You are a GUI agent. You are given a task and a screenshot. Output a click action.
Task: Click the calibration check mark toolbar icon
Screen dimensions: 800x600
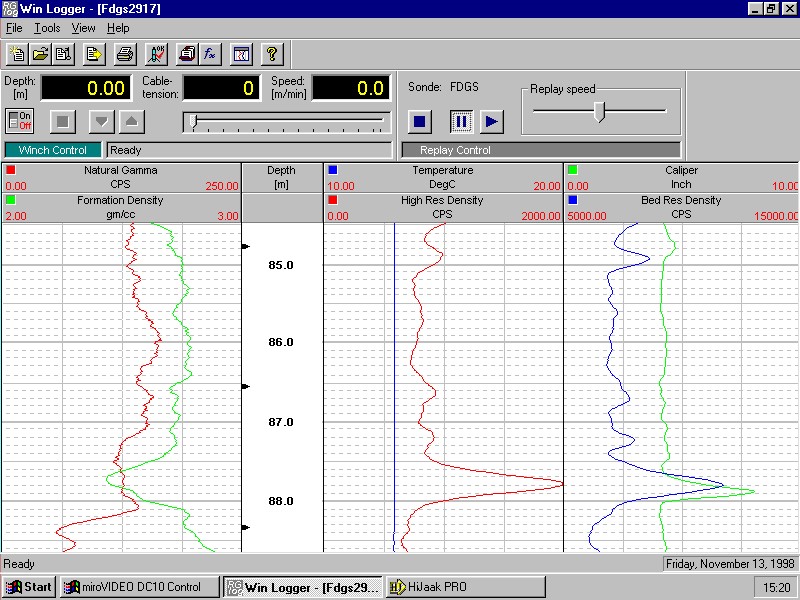(156, 54)
